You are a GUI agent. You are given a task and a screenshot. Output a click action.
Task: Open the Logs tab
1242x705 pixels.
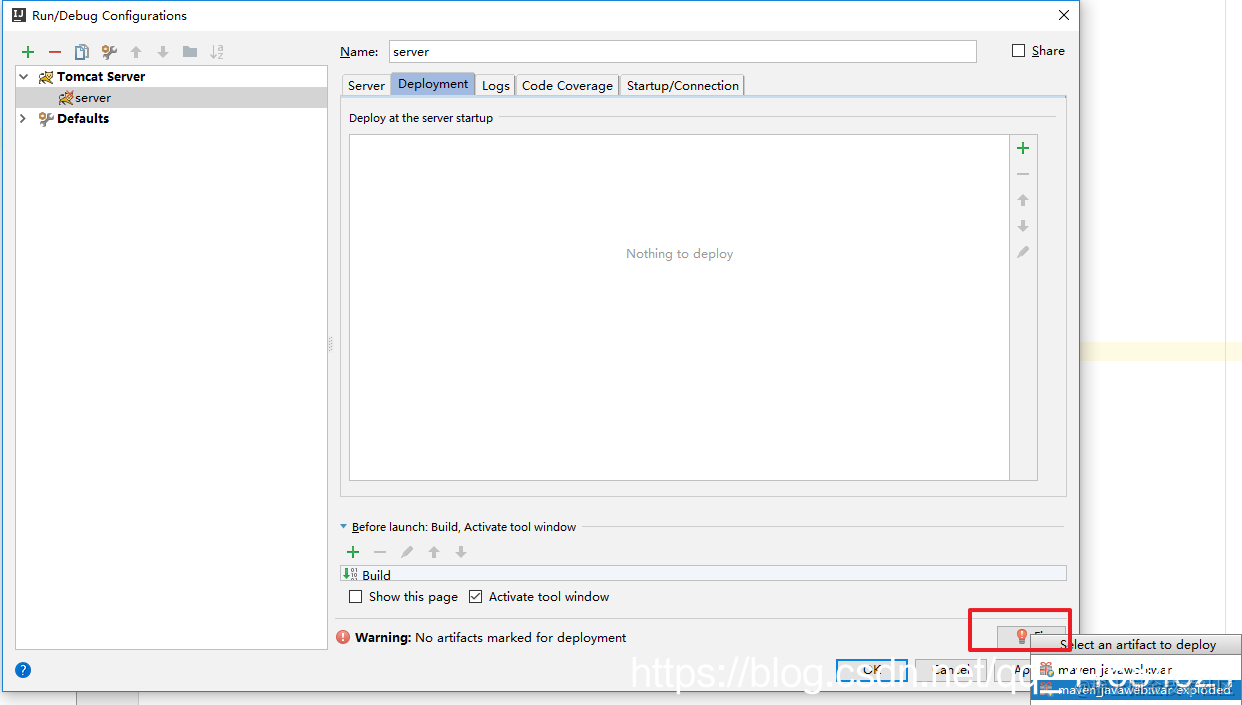tap(496, 86)
